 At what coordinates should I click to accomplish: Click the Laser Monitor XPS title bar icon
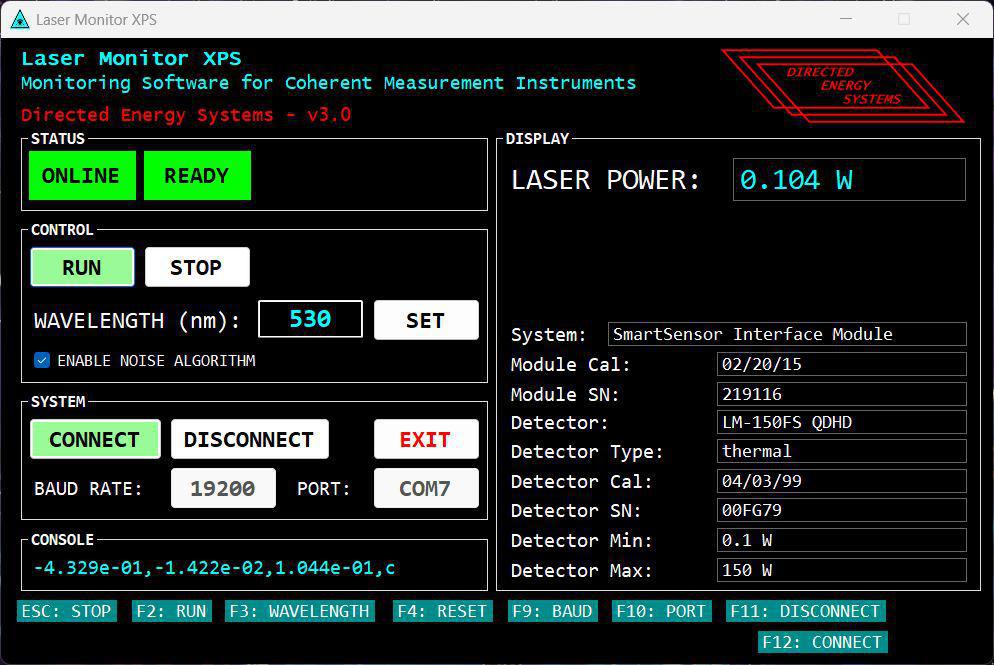tap(19, 19)
